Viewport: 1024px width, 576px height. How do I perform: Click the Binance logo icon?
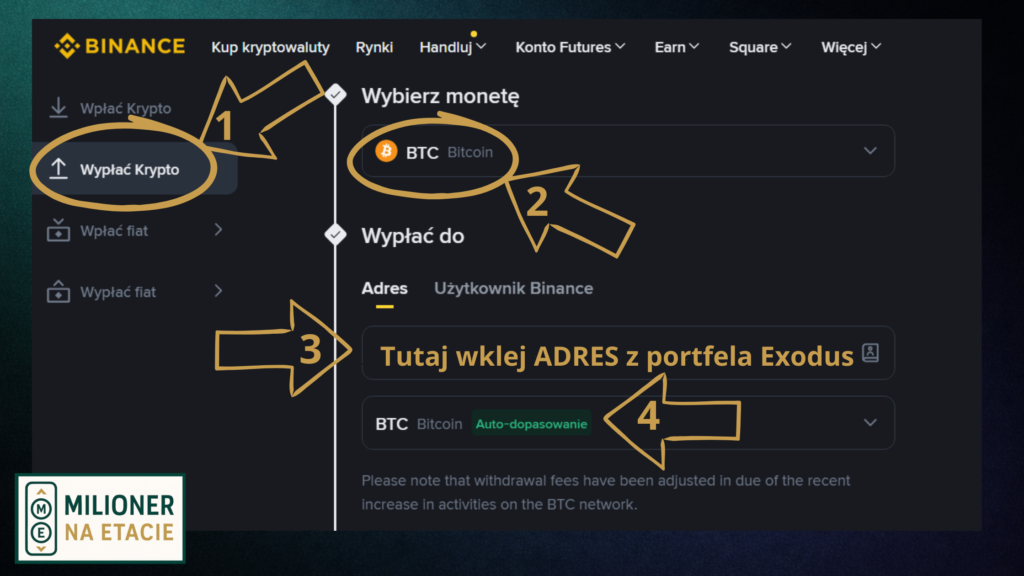tap(67, 46)
